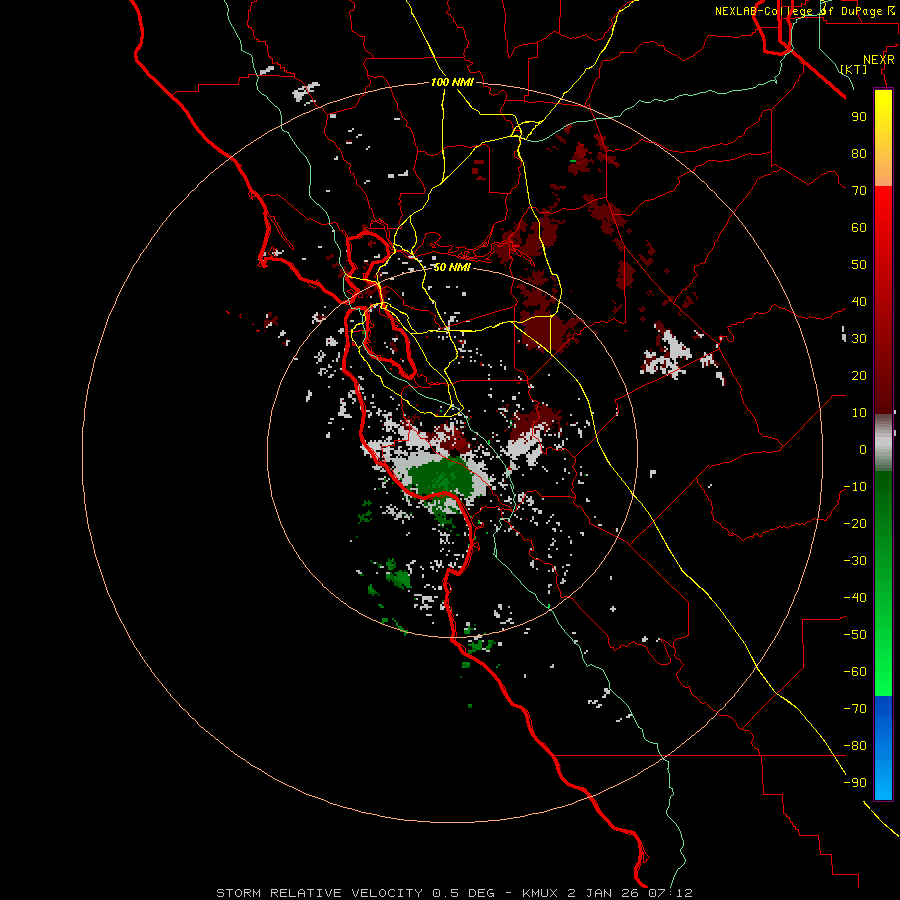Click the [KT] units label
The width and height of the screenshot is (900, 900).
(854, 69)
